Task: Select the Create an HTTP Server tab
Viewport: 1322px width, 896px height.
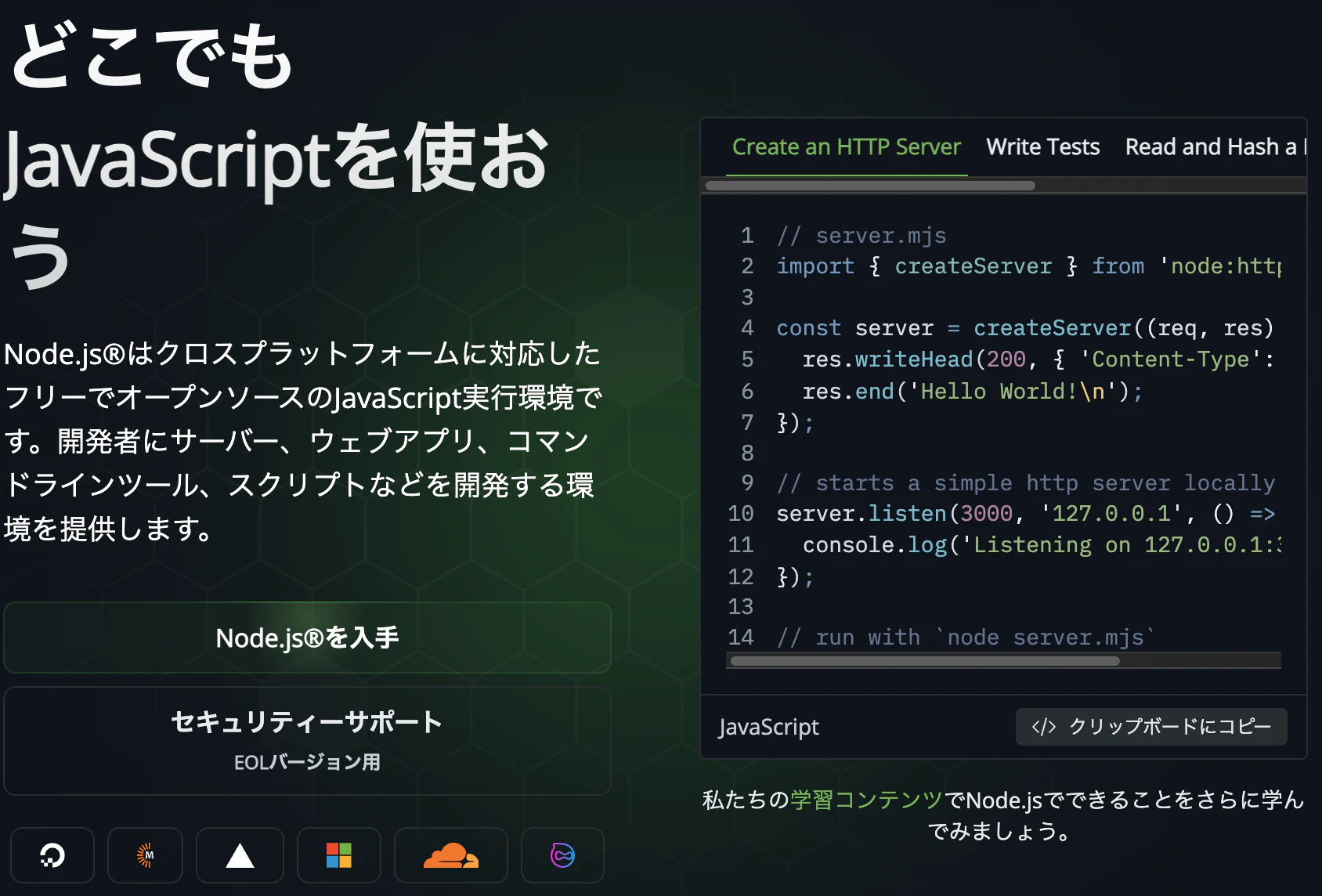Action: (847, 147)
